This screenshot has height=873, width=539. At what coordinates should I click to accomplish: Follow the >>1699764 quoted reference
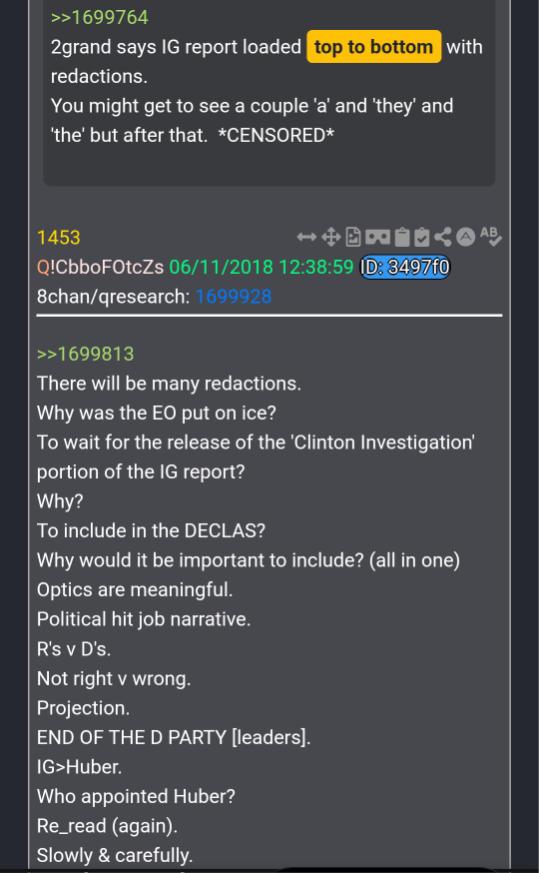click(x=100, y=17)
